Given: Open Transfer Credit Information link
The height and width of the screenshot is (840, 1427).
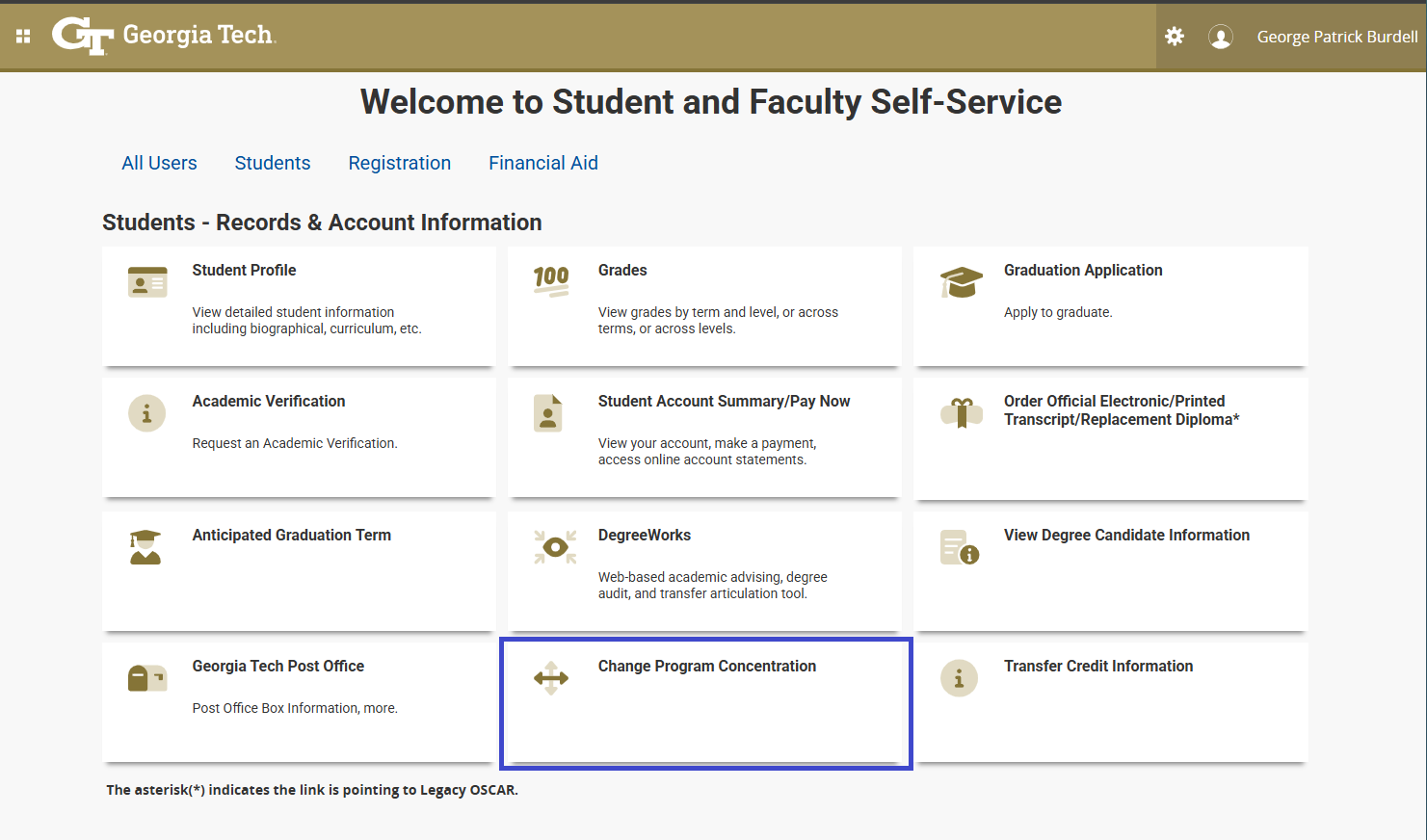Looking at the screenshot, I should point(1098,667).
